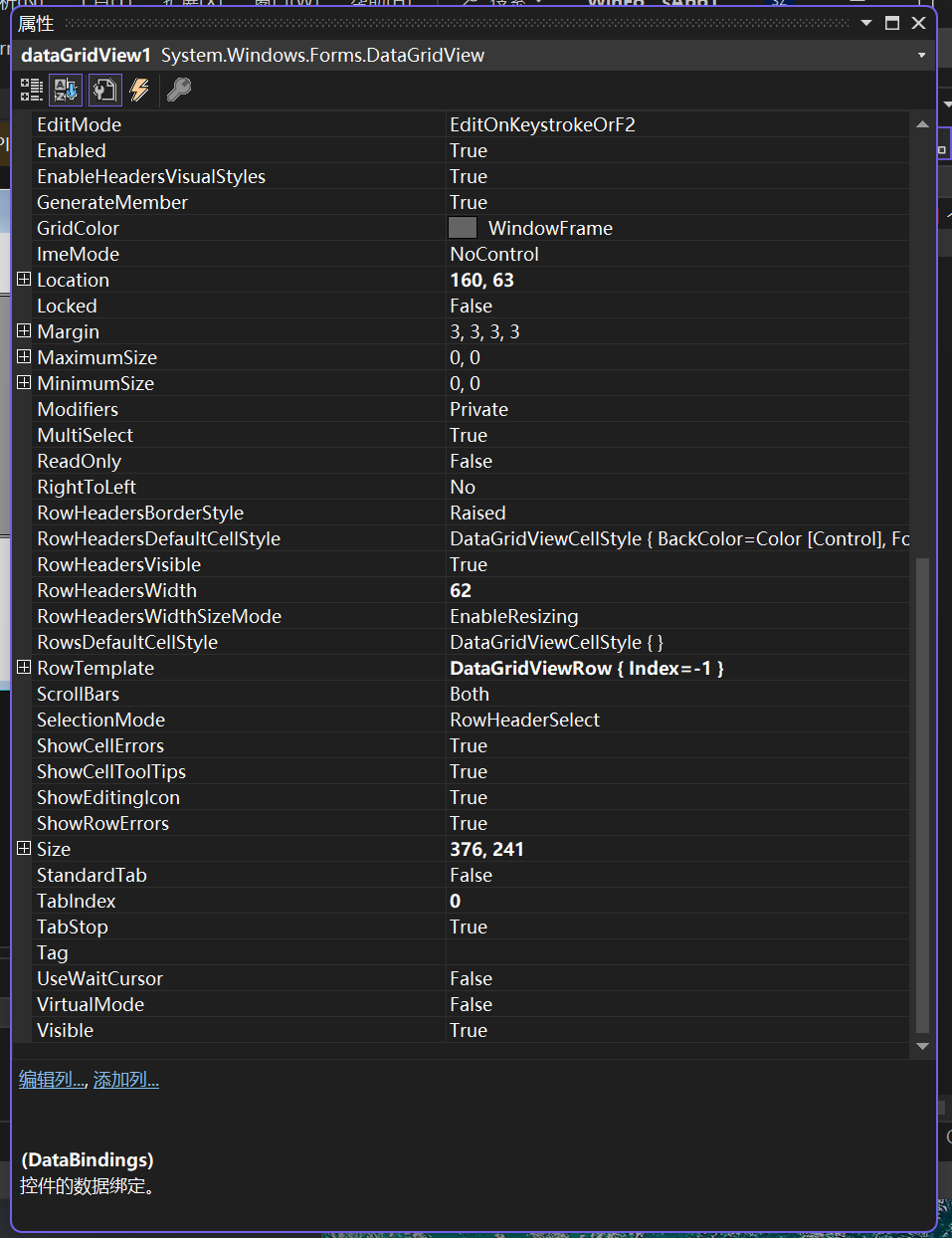
Task: Expand the Size property
Action: (23, 849)
